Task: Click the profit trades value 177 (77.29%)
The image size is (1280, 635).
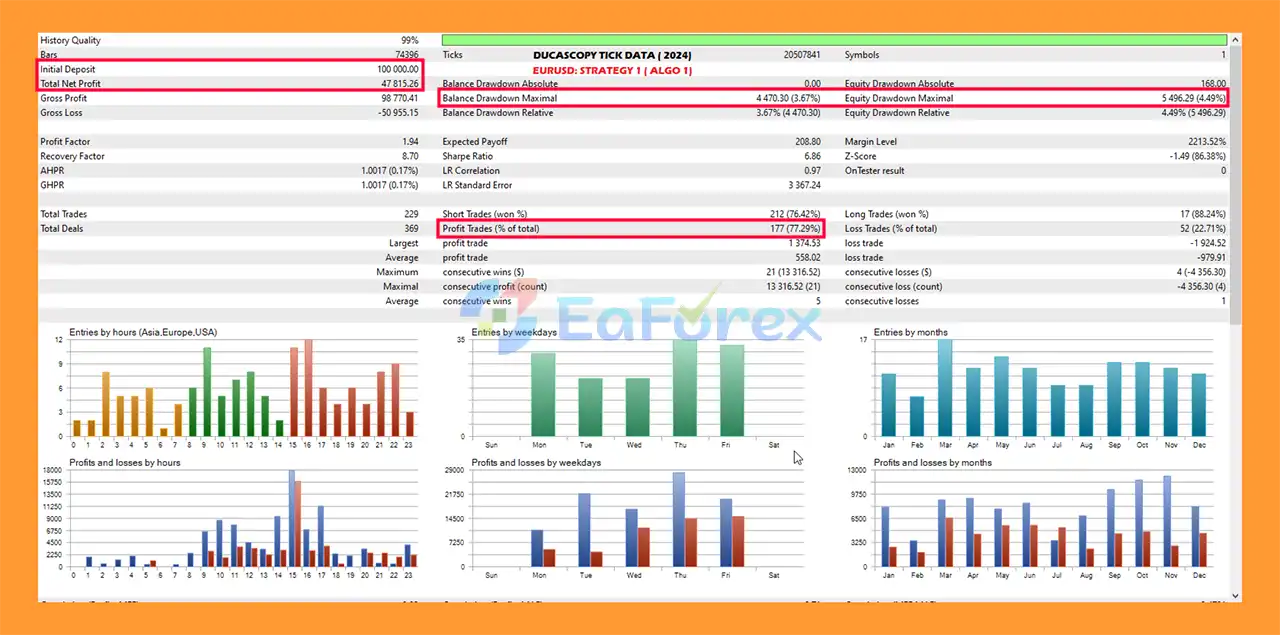Action: tap(796, 229)
